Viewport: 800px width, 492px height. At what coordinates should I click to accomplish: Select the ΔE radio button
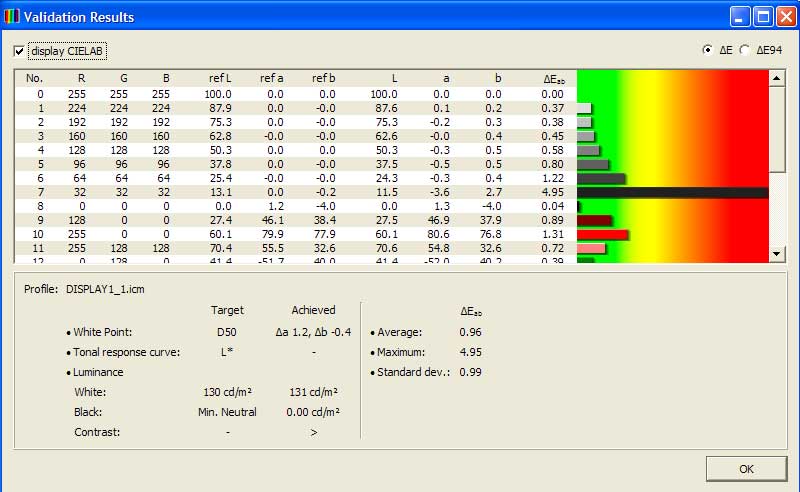[x=707, y=50]
